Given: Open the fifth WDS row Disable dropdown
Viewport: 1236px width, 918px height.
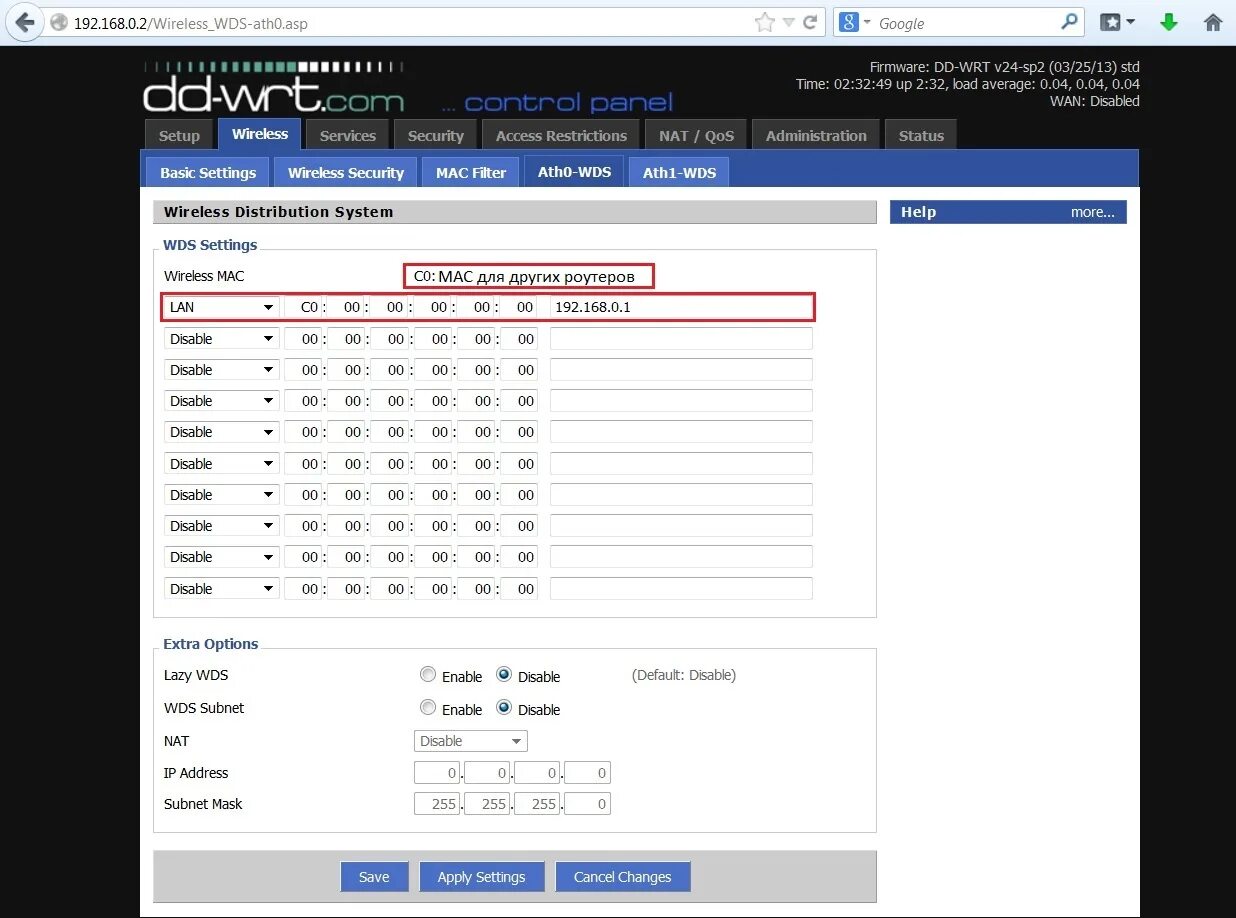Looking at the screenshot, I should [221, 432].
